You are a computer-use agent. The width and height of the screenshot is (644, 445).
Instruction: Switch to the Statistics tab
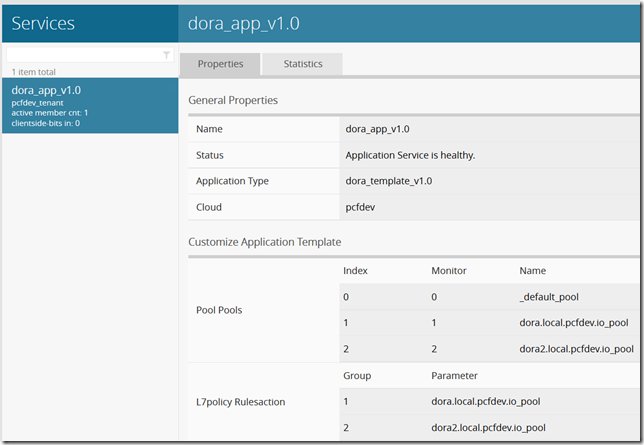[x=302, y=64]
